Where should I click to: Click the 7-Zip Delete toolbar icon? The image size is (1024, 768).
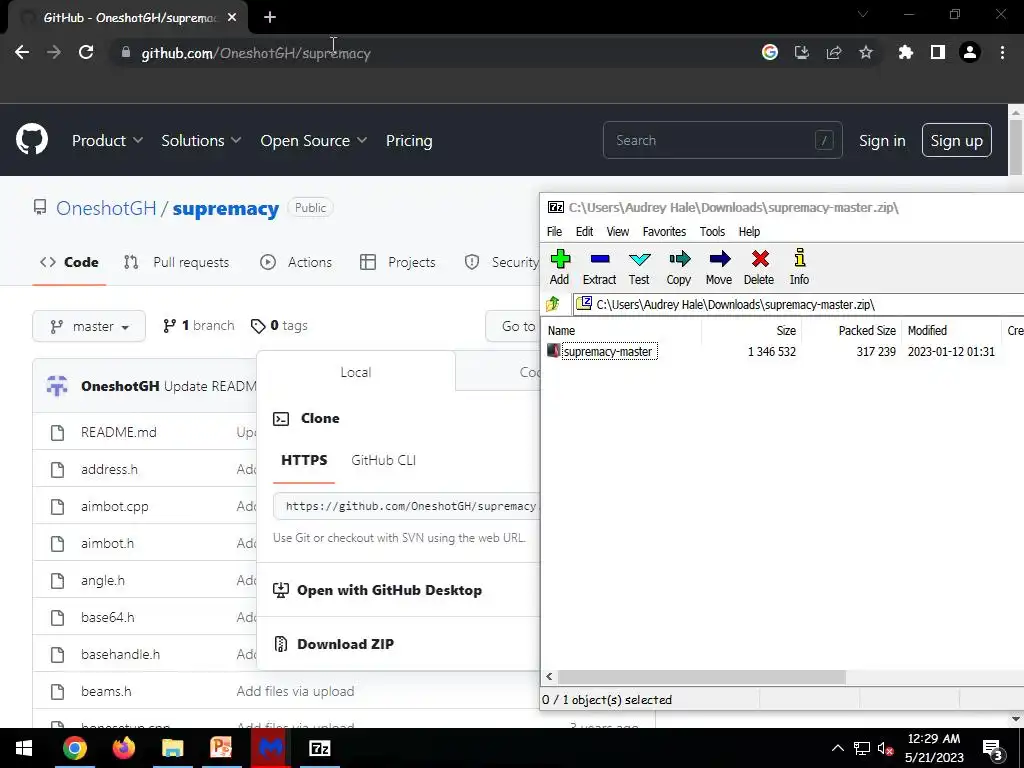coord(759,267)
